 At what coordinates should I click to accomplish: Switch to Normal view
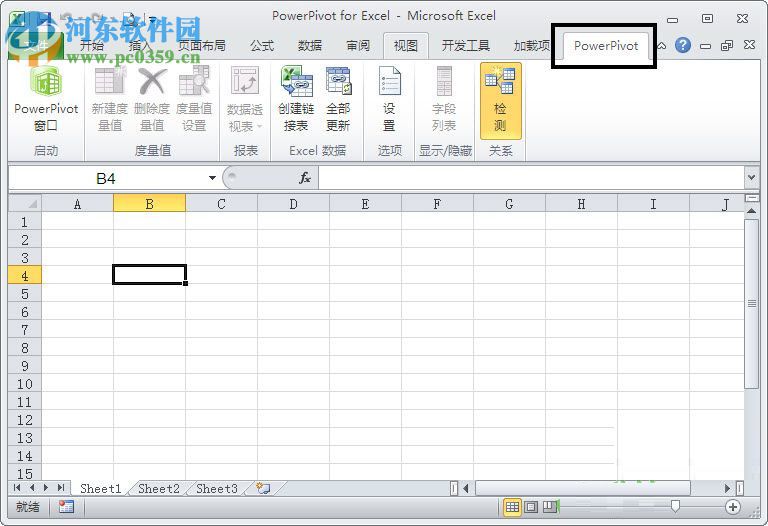click(x=512, y=507)
